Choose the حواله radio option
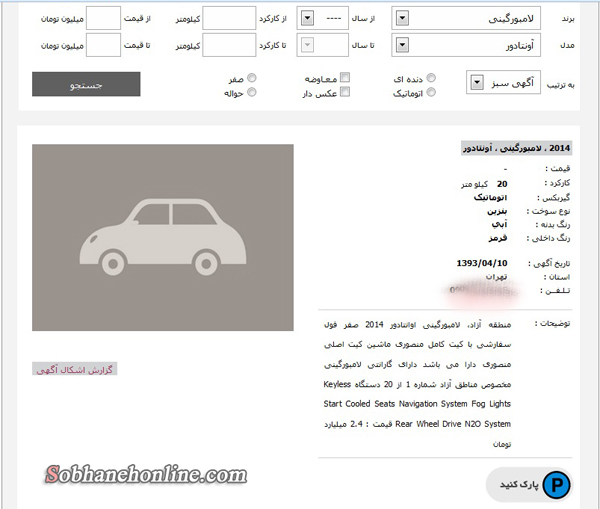This screenshot has width=600, height=509. (x=251, y=92)
